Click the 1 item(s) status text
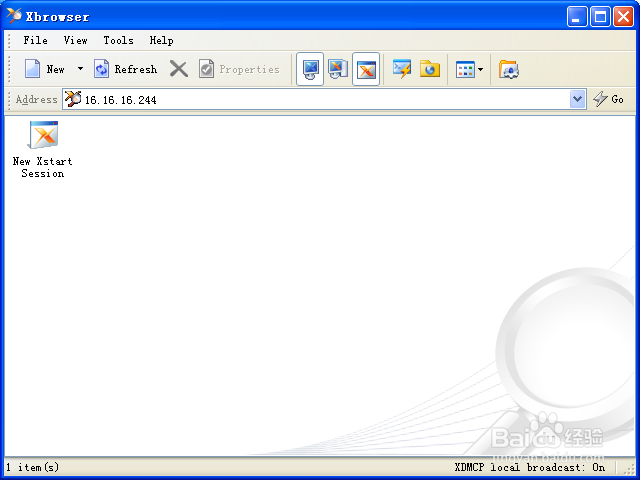640x480 pixels. [x=32, y=467]
